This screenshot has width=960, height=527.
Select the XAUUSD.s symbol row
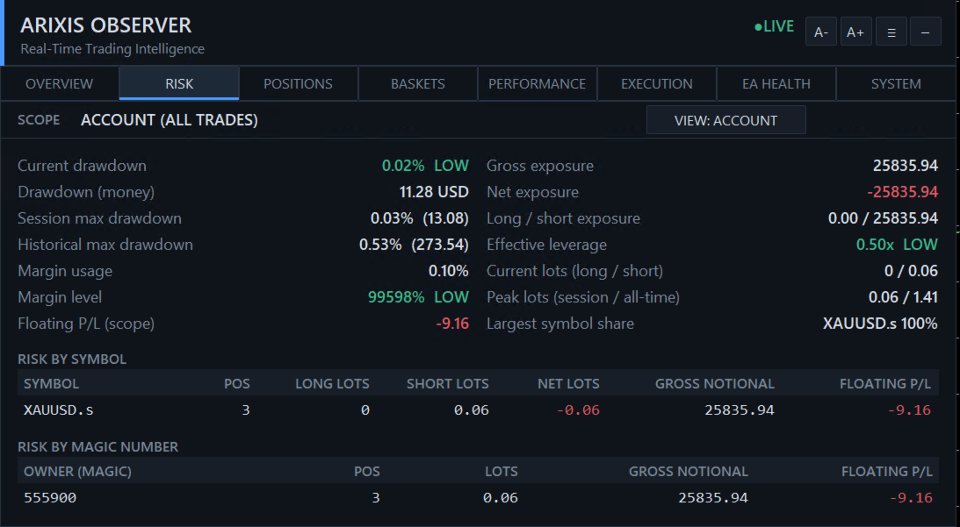[478, 410]
